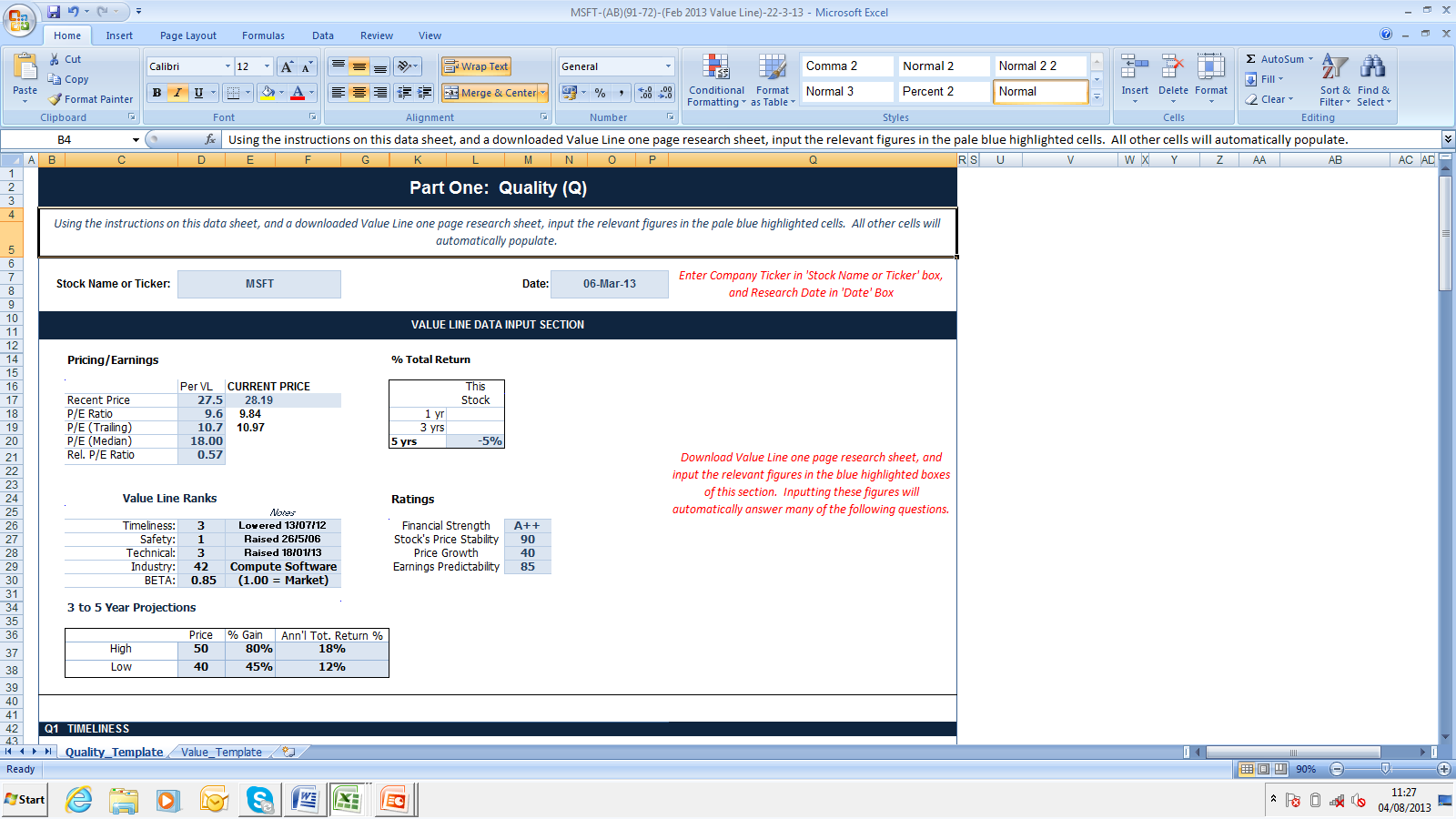Expand the formula bar
This screenshot has height=819, width=1456.
click(x=1448, y=139)
